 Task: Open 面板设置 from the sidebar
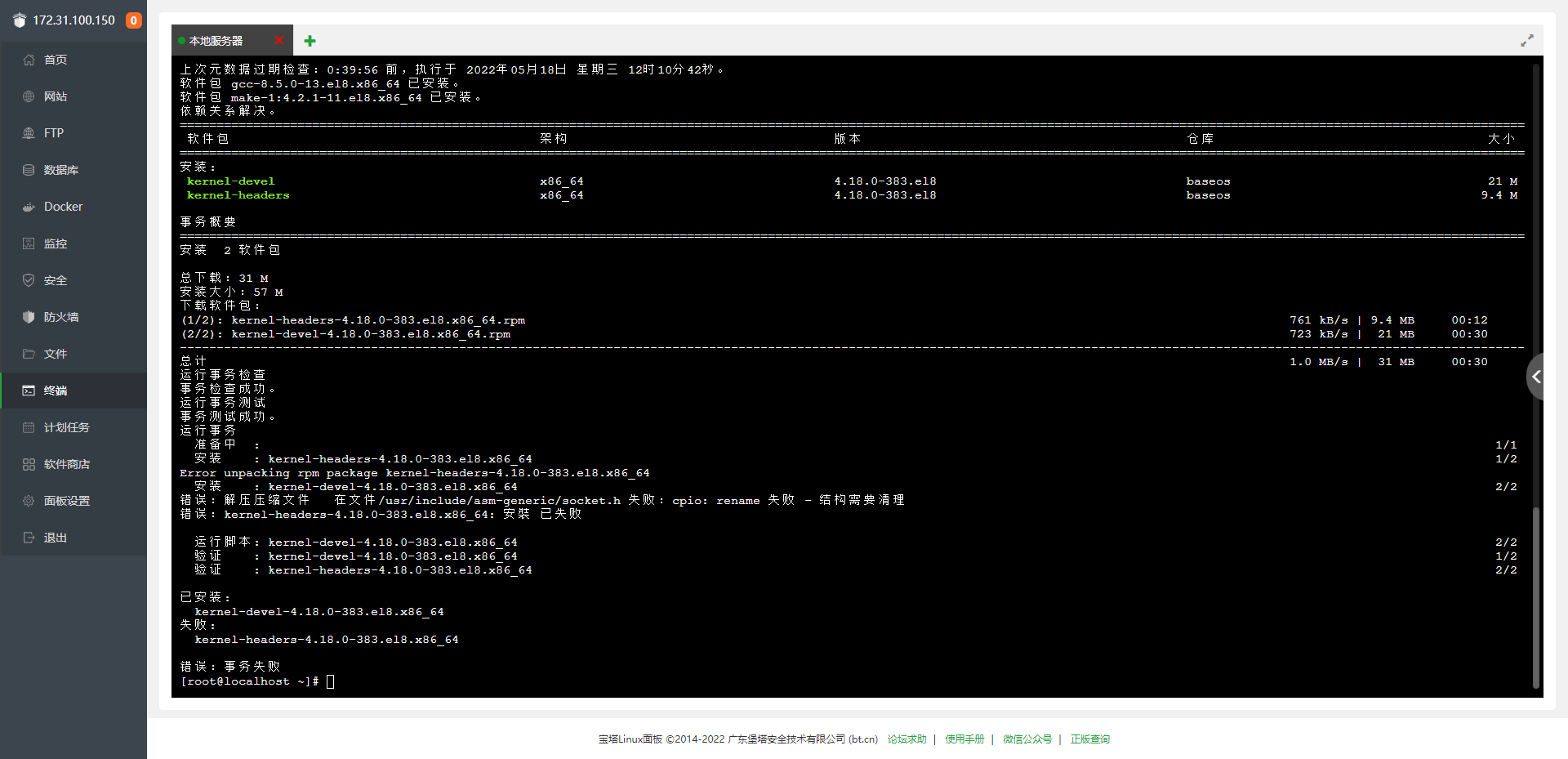73,501
